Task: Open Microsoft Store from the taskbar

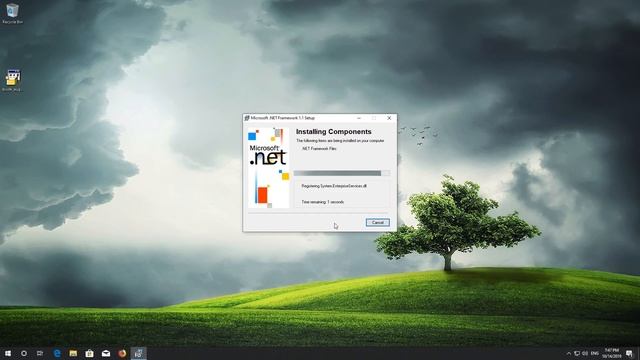Action: [89, 353]
